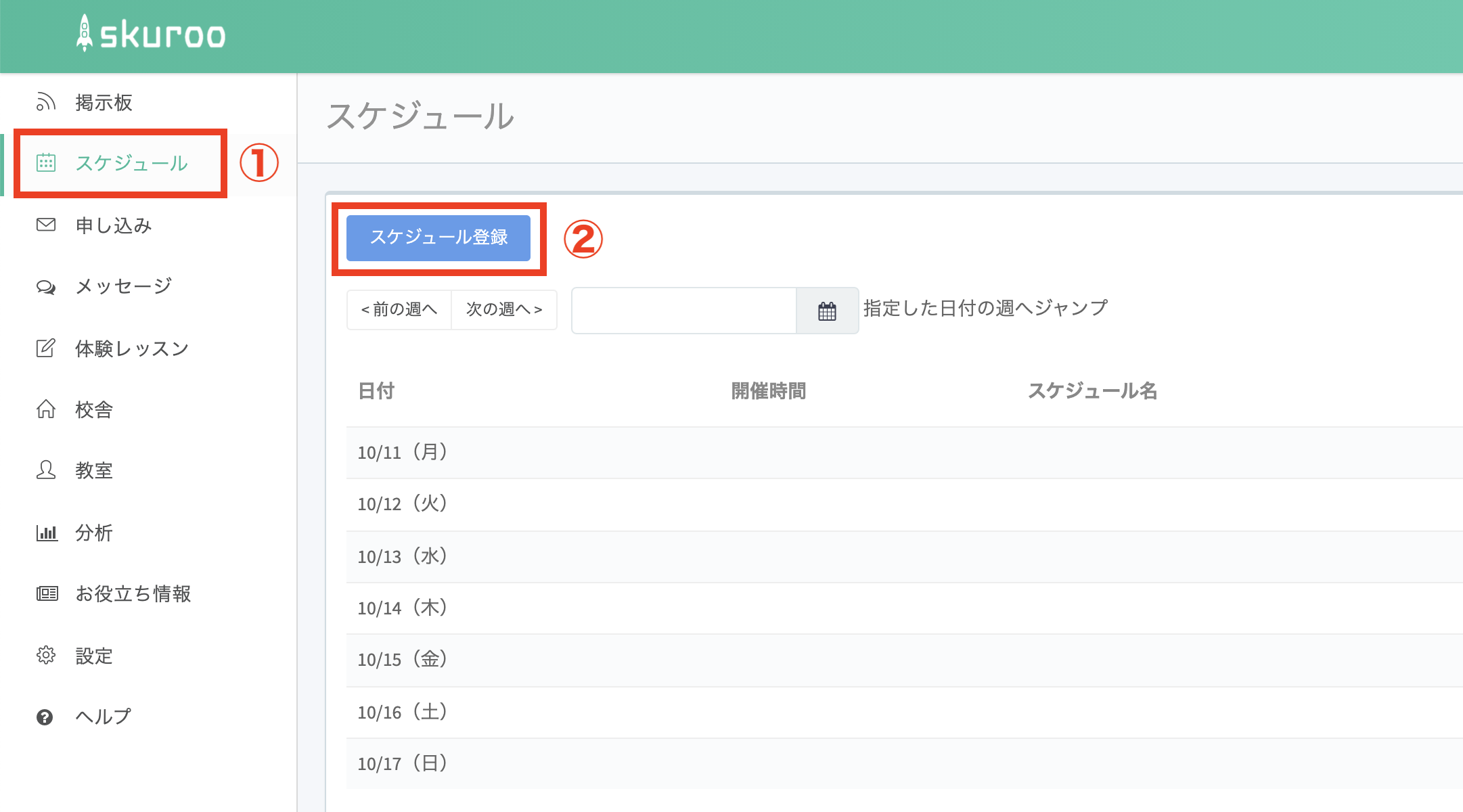Open ヘルプ menu item
The image size is (1463, 812).
tap(104, 717)
